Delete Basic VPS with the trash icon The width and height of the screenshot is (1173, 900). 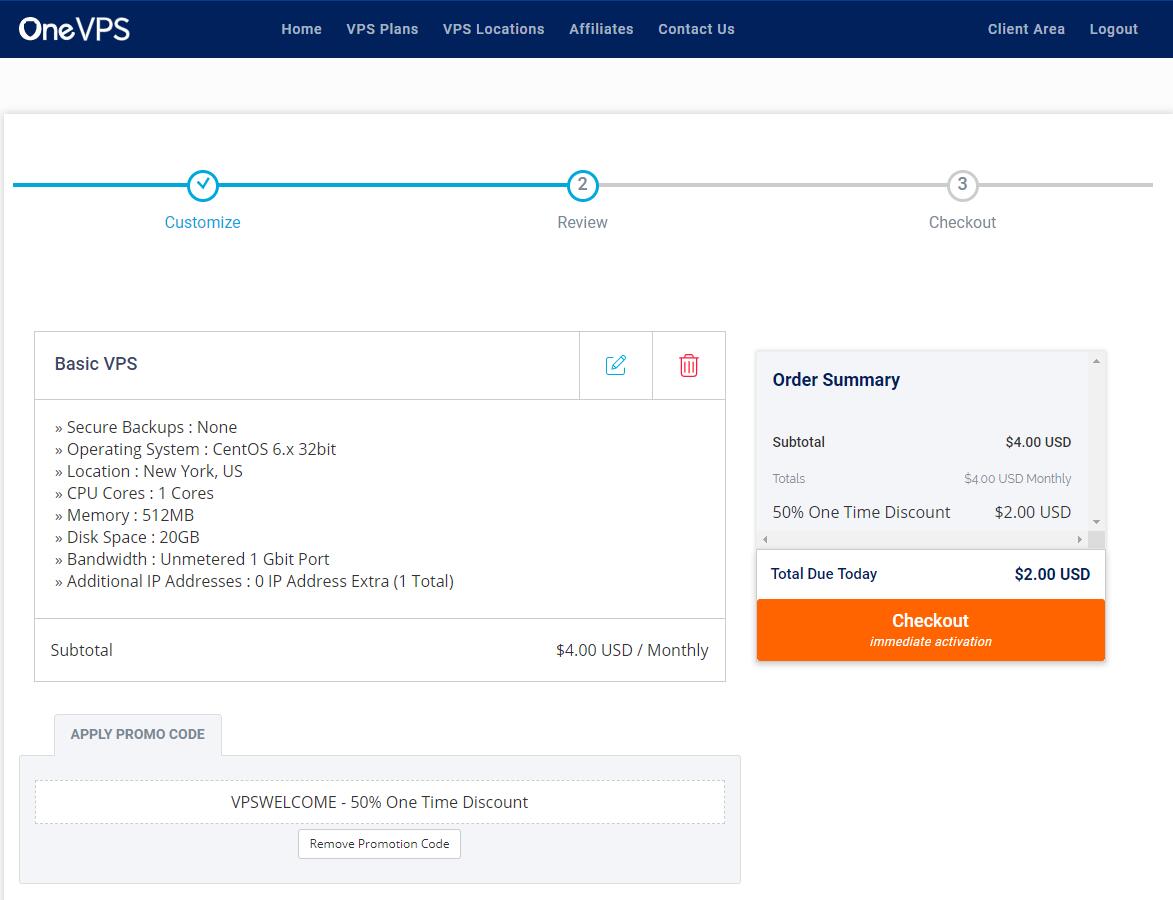tap(689, 365)
